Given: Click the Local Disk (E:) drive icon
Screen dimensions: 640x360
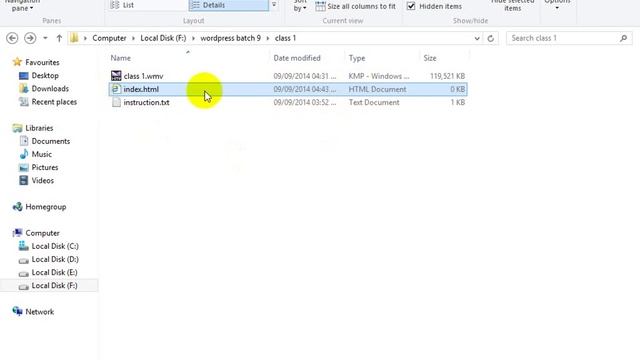Looking at the screenshot, I should pos(24,273).
